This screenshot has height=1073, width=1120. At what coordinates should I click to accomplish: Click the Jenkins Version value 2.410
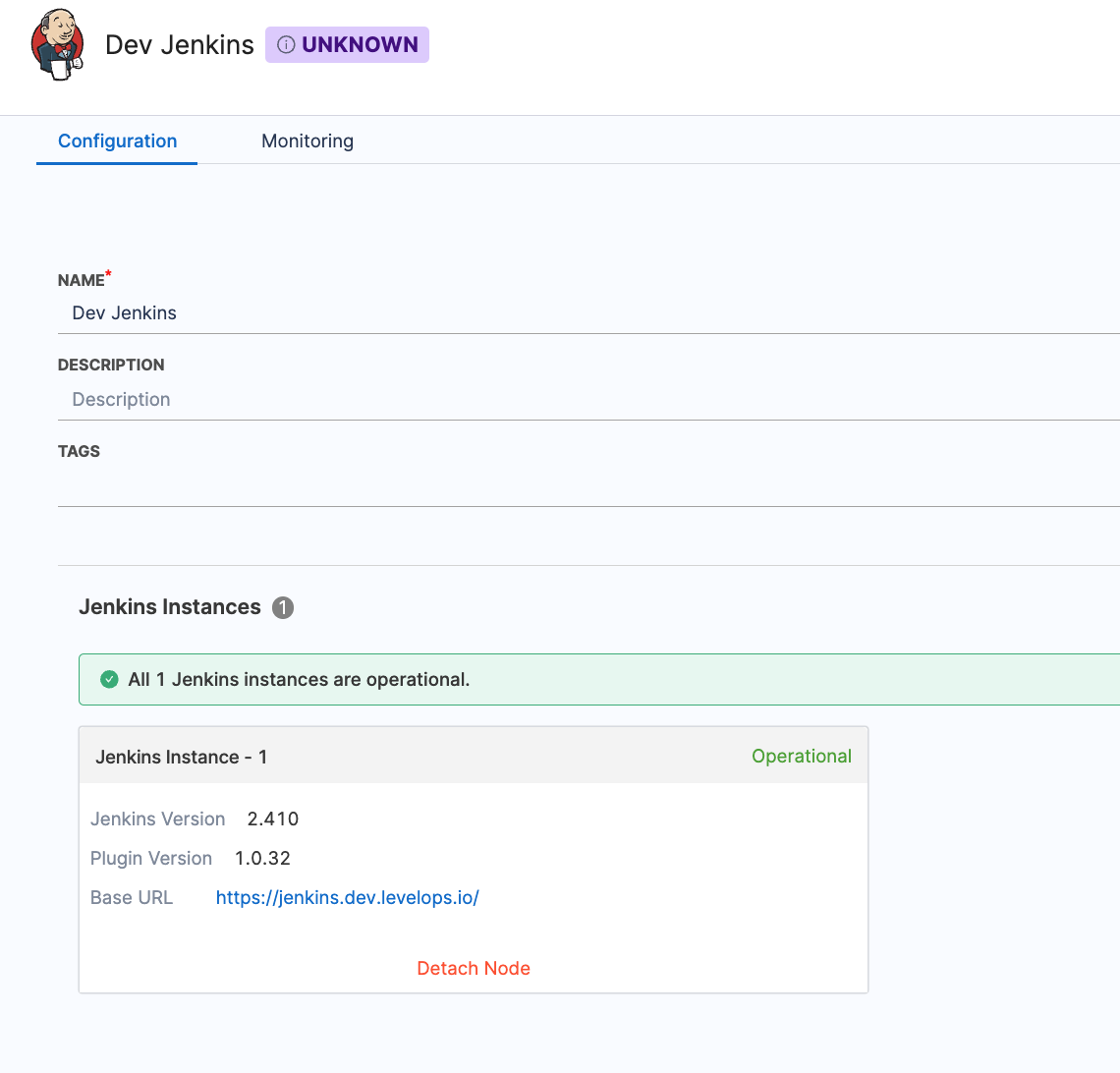(x=273, y=819)
